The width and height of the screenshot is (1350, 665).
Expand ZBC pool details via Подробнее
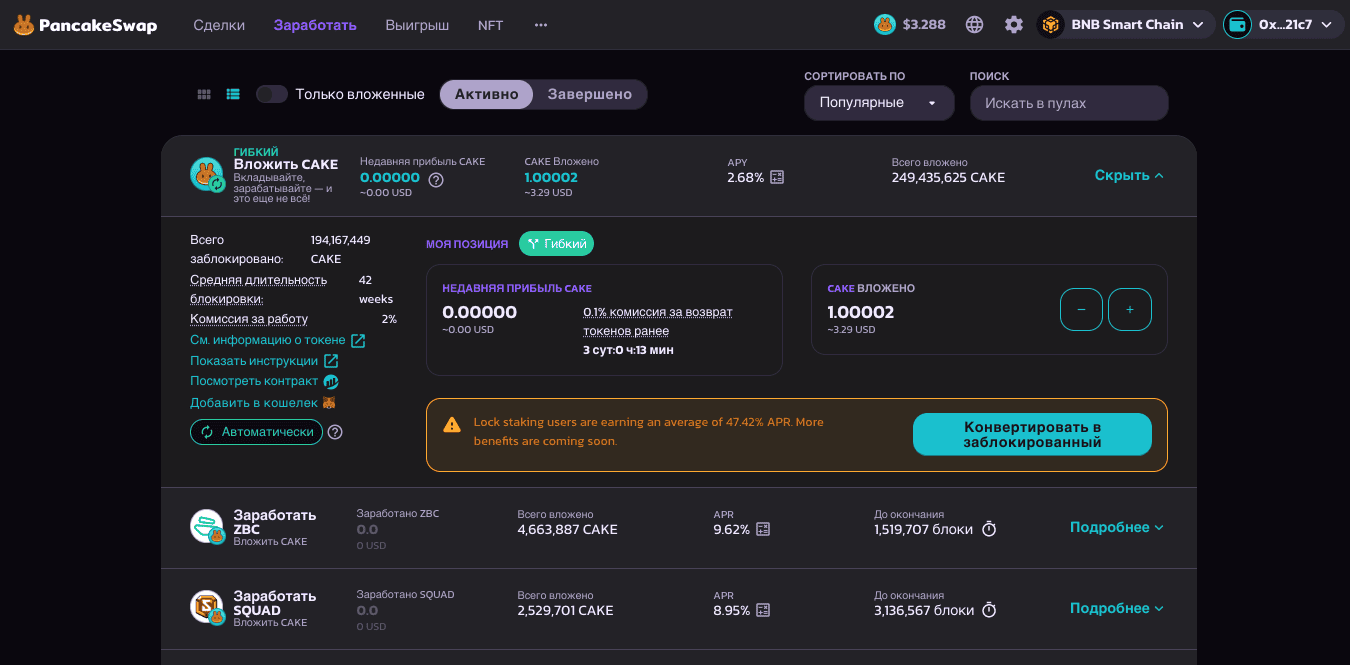click(x=1116, y=527)
